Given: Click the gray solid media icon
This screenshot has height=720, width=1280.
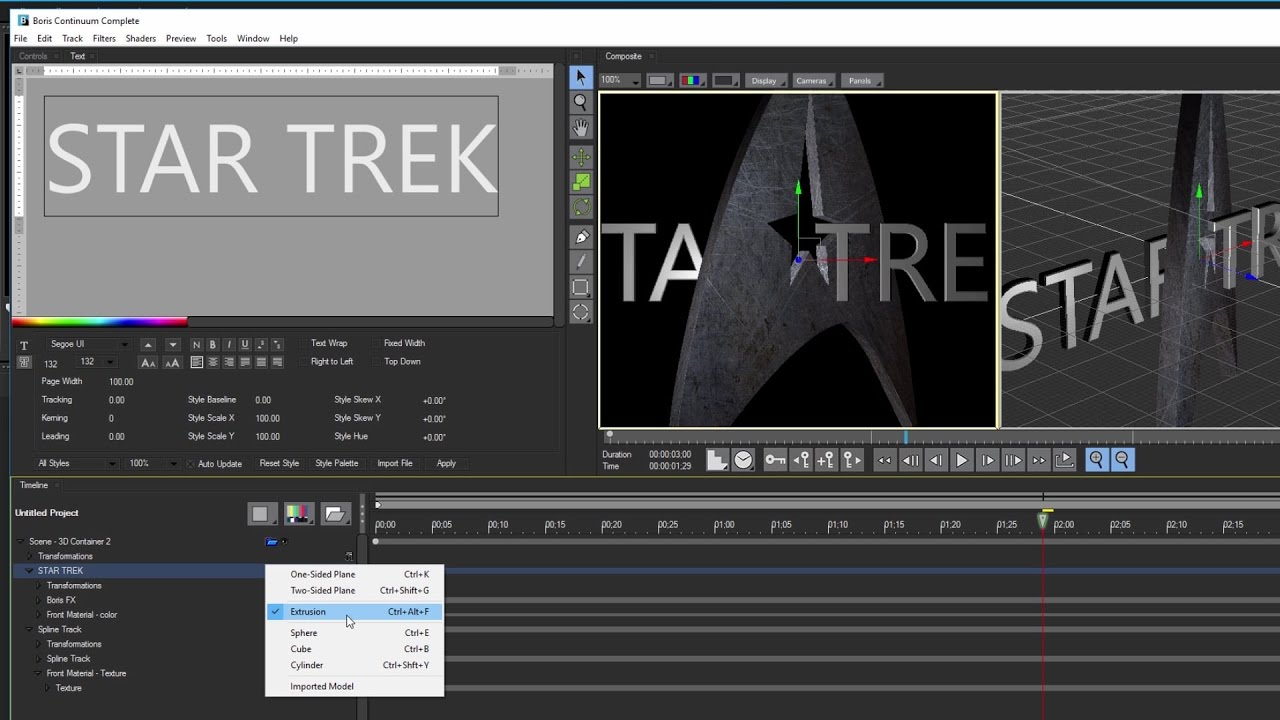Looking at the screenshot, I should (261, 514).
